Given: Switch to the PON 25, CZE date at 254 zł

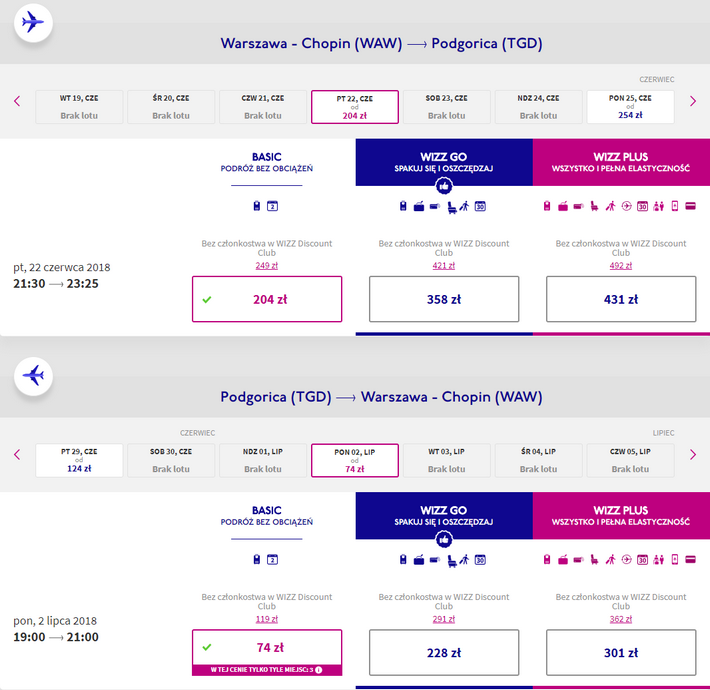Looking at the screenshot, I should click(x=630, y=107).
